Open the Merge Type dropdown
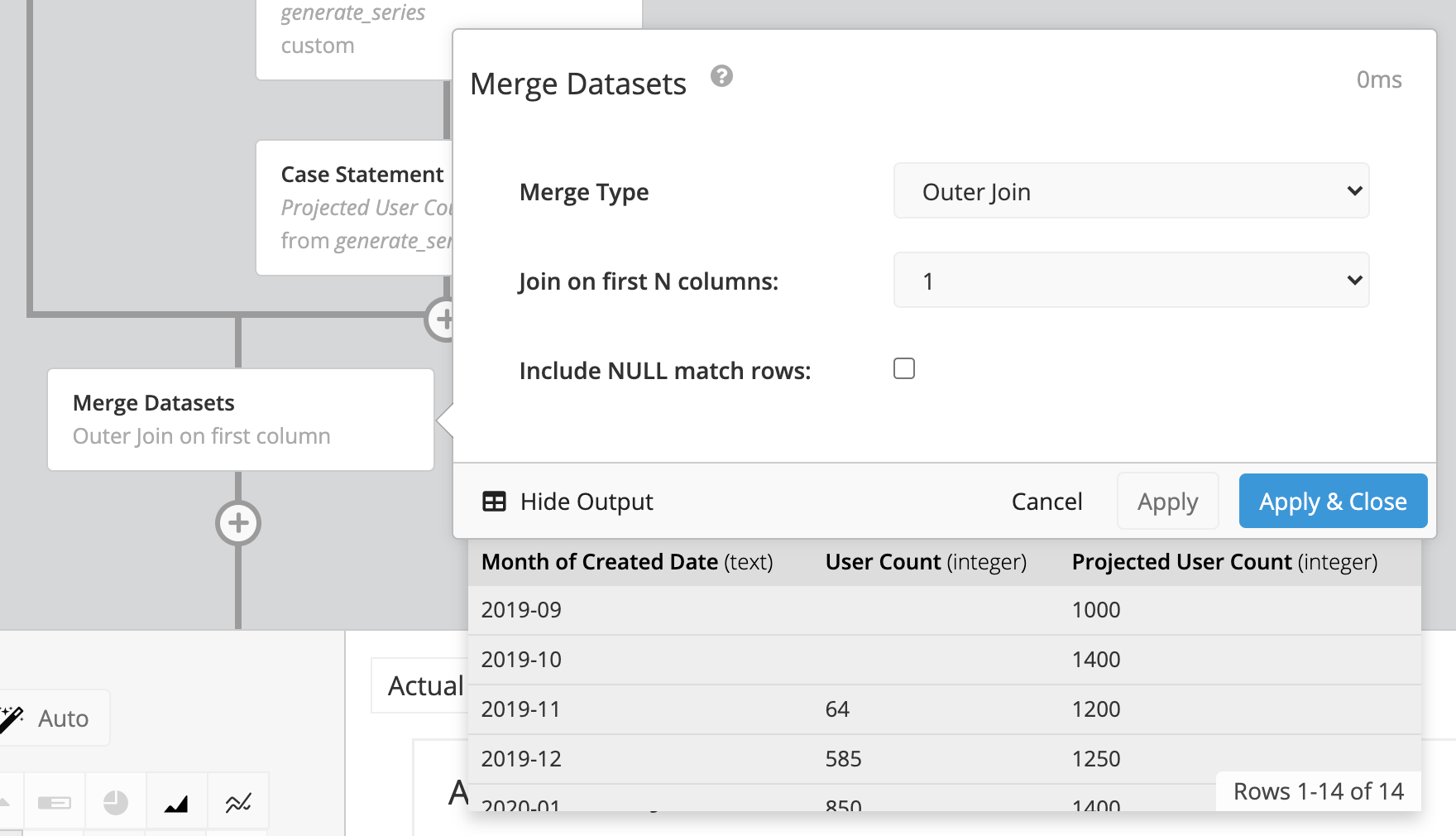Viewport: 1456px width, 836px height. [1131, 191]
